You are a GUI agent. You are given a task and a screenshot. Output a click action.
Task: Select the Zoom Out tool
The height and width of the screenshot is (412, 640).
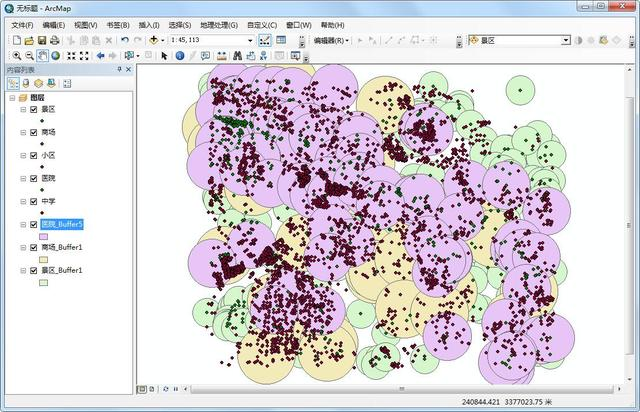pos(29,56)
